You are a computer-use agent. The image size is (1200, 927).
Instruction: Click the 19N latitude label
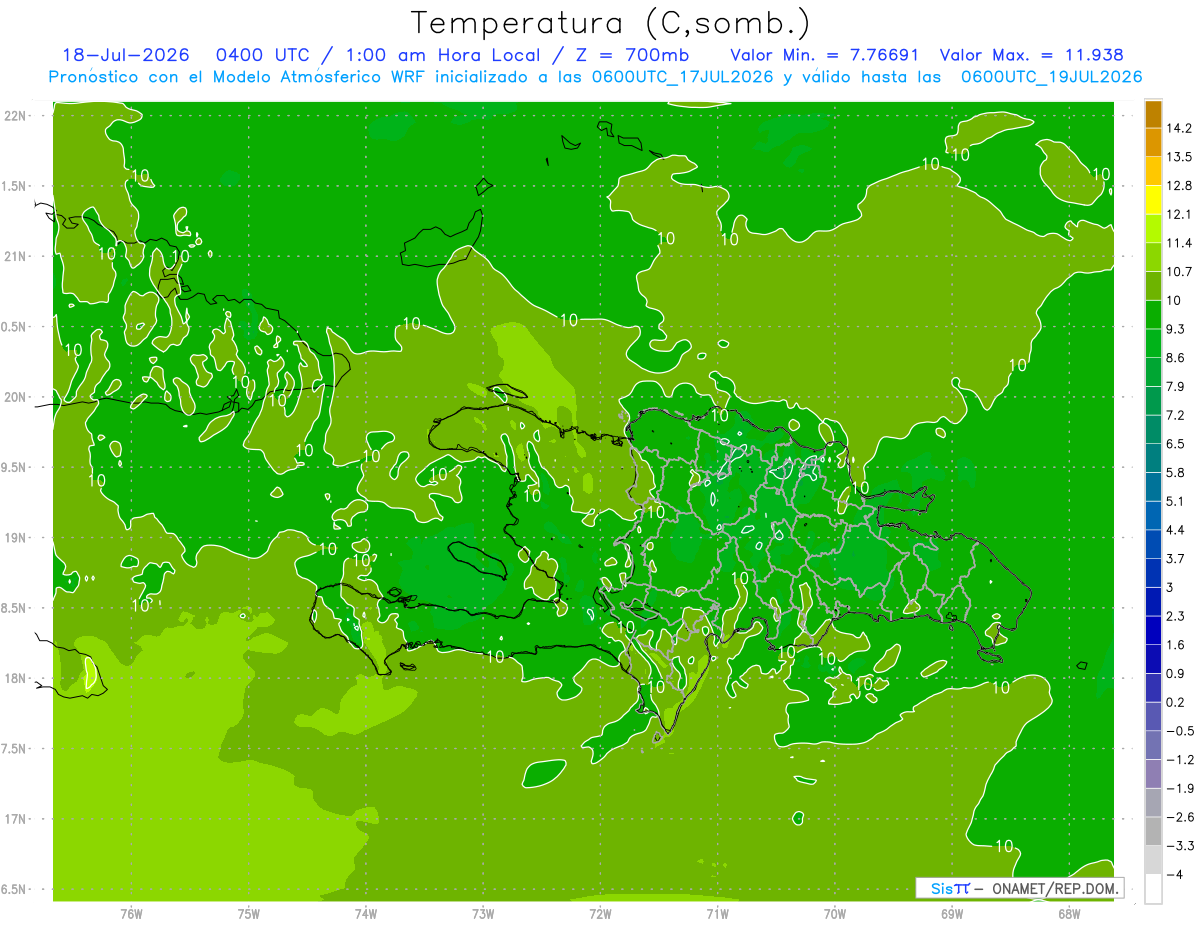coord(16,538)
